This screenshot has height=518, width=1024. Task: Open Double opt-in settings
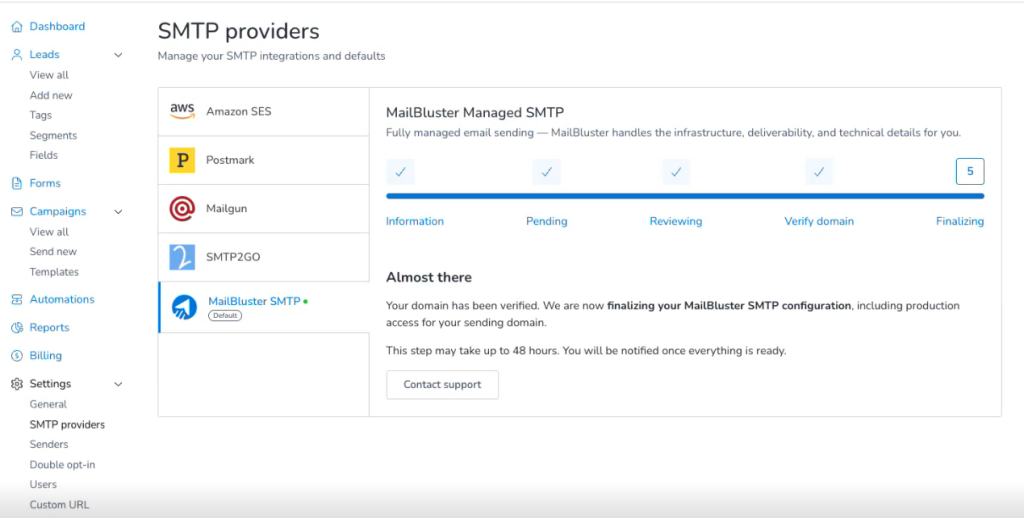click(x=63, y=464)
